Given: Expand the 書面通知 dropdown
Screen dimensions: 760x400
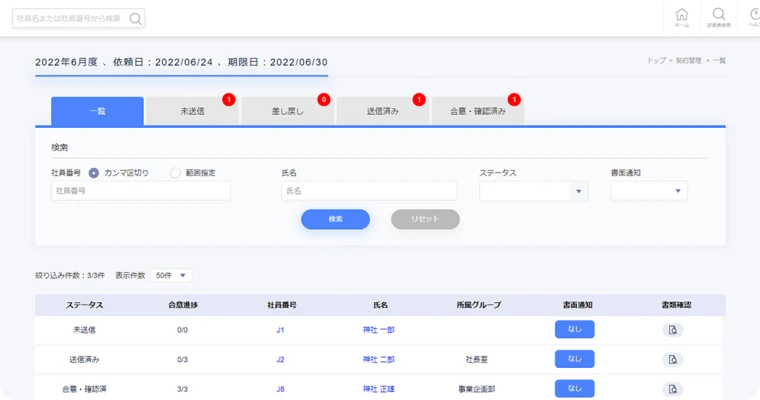Looking at the screenshot, I should [678, 191].
